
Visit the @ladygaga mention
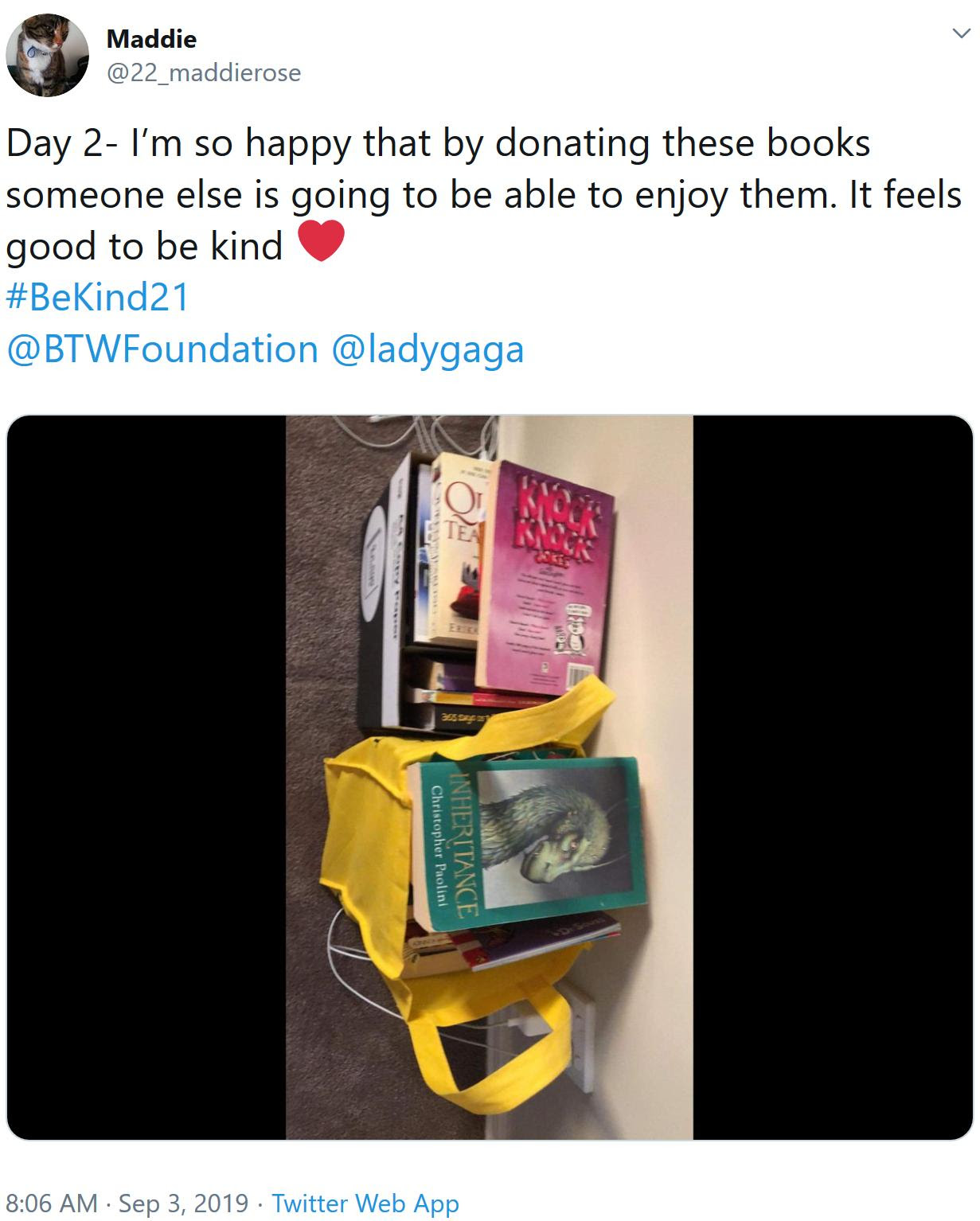click(428, 350)
